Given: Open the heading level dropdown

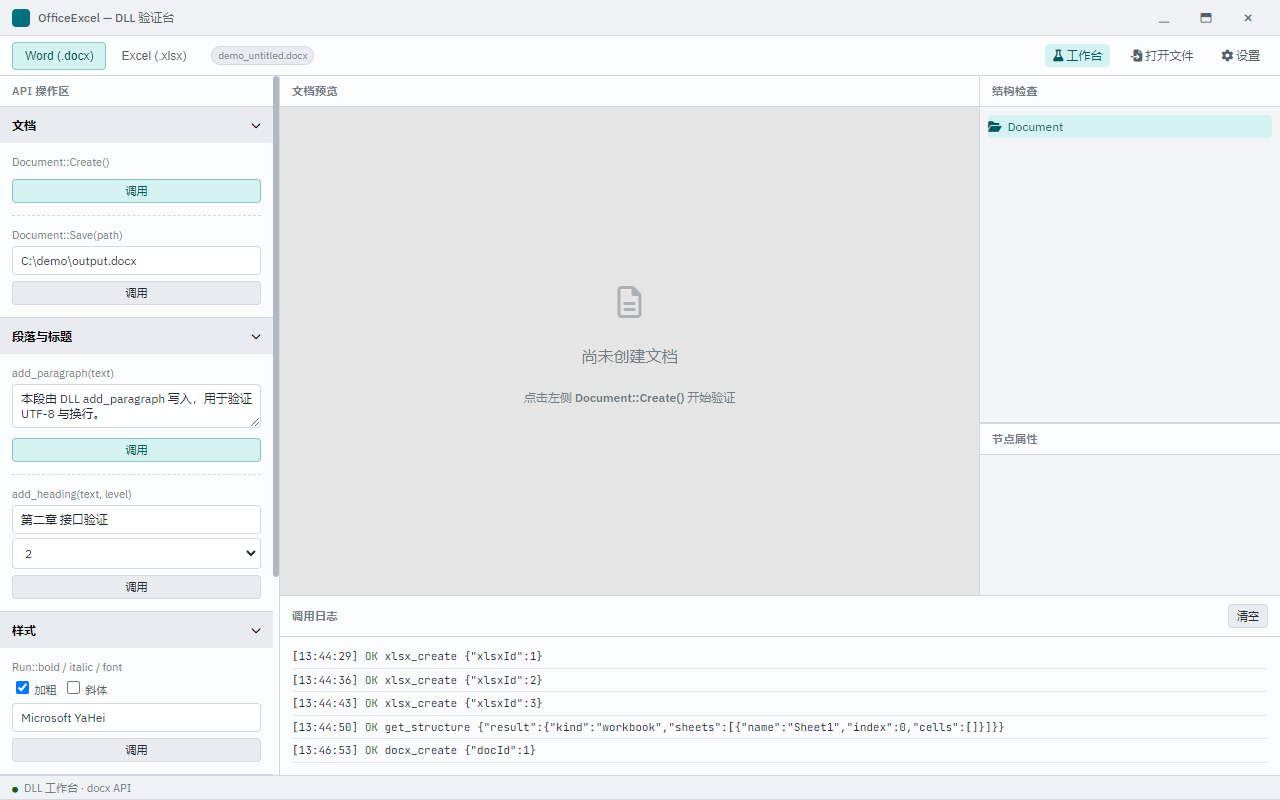Looking at the screenshot, I should (136, 554).
